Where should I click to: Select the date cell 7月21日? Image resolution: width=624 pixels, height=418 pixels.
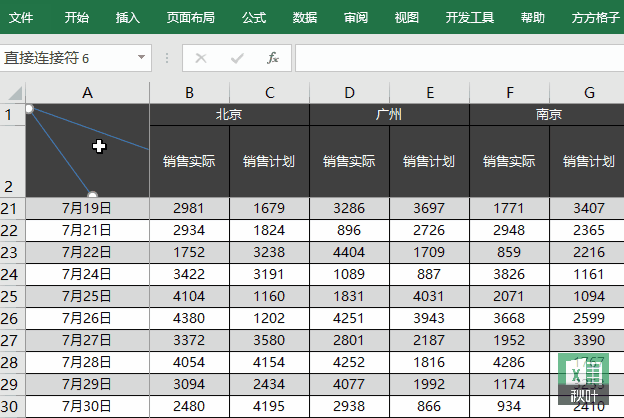point(88,230)
